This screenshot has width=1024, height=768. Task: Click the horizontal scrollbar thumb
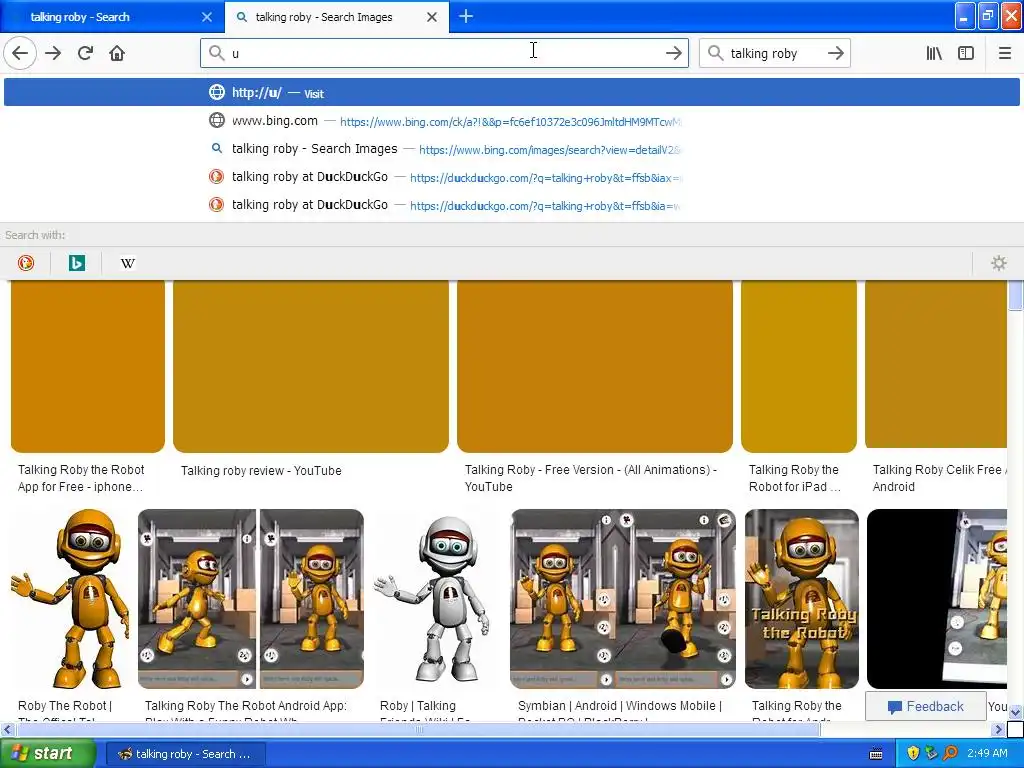pos(418,729)
